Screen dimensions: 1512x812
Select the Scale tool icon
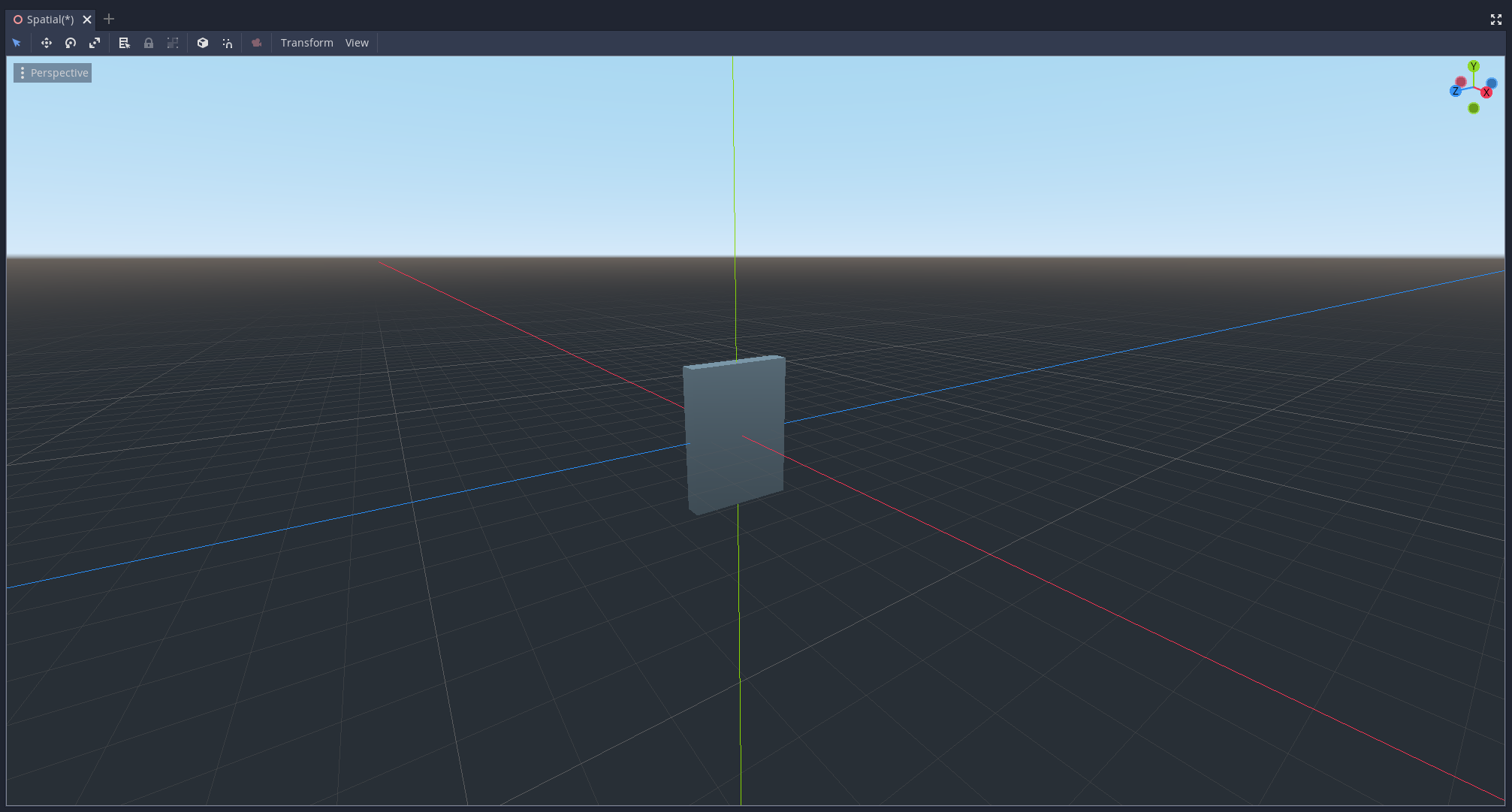(x=95, y=42)
